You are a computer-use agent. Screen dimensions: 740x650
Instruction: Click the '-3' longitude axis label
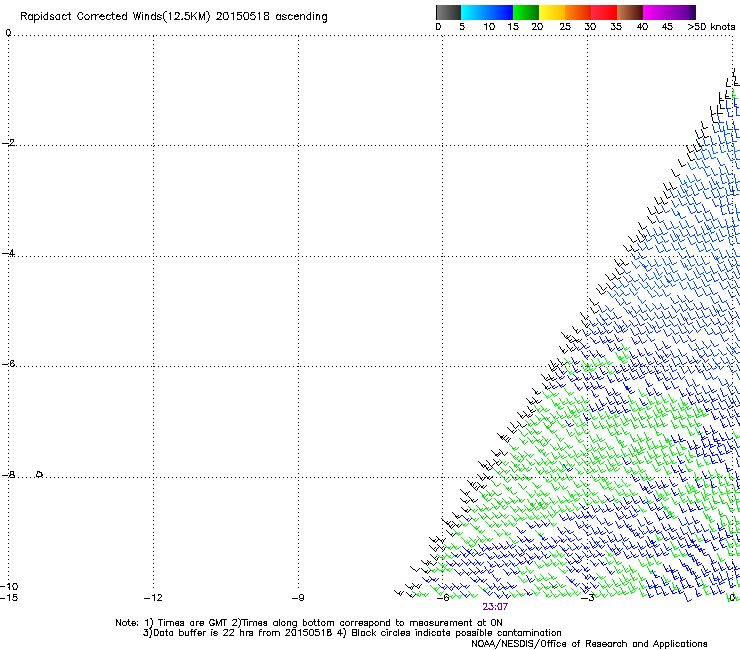point(588,598)
